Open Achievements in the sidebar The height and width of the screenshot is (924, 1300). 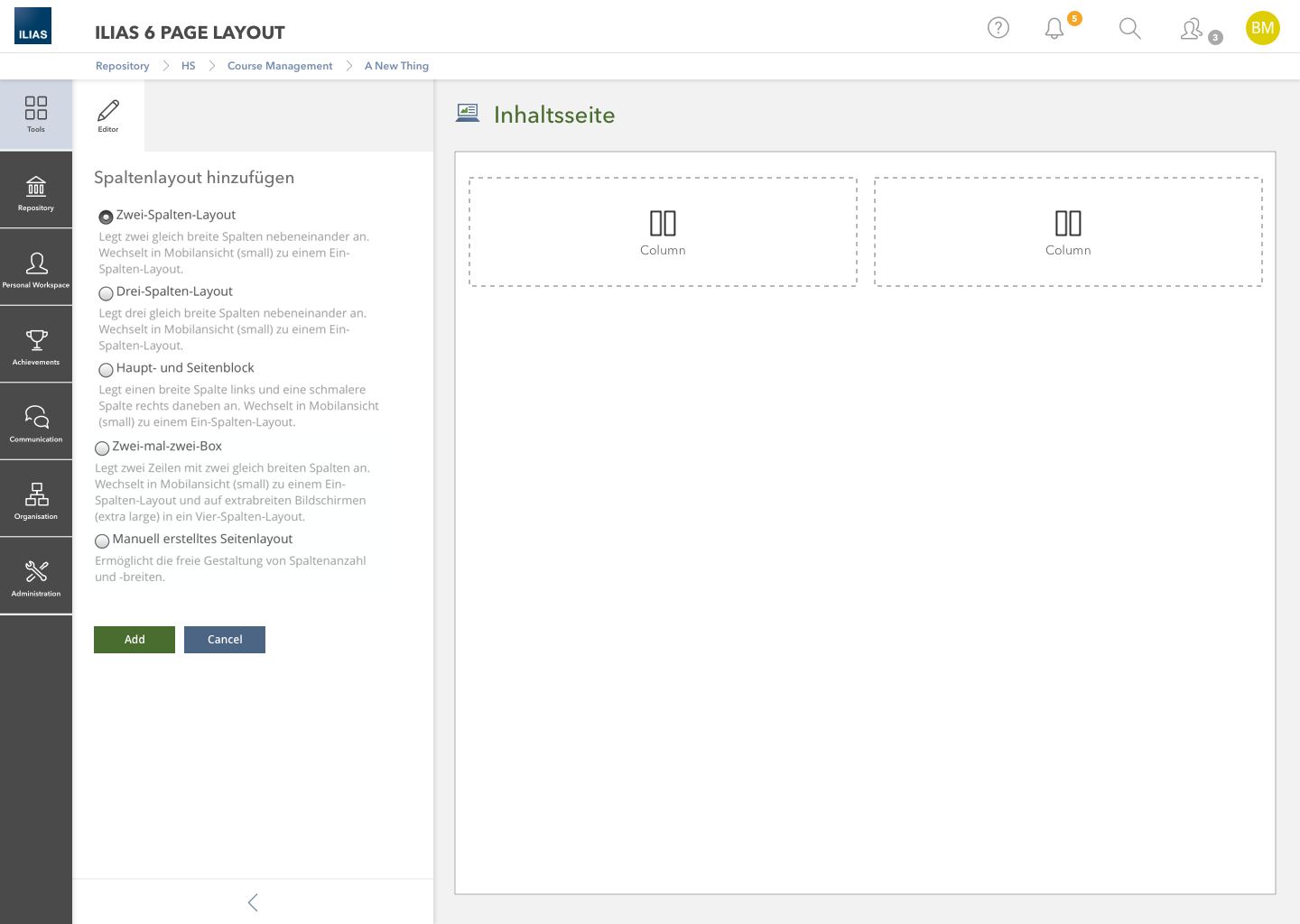point(36,345)
